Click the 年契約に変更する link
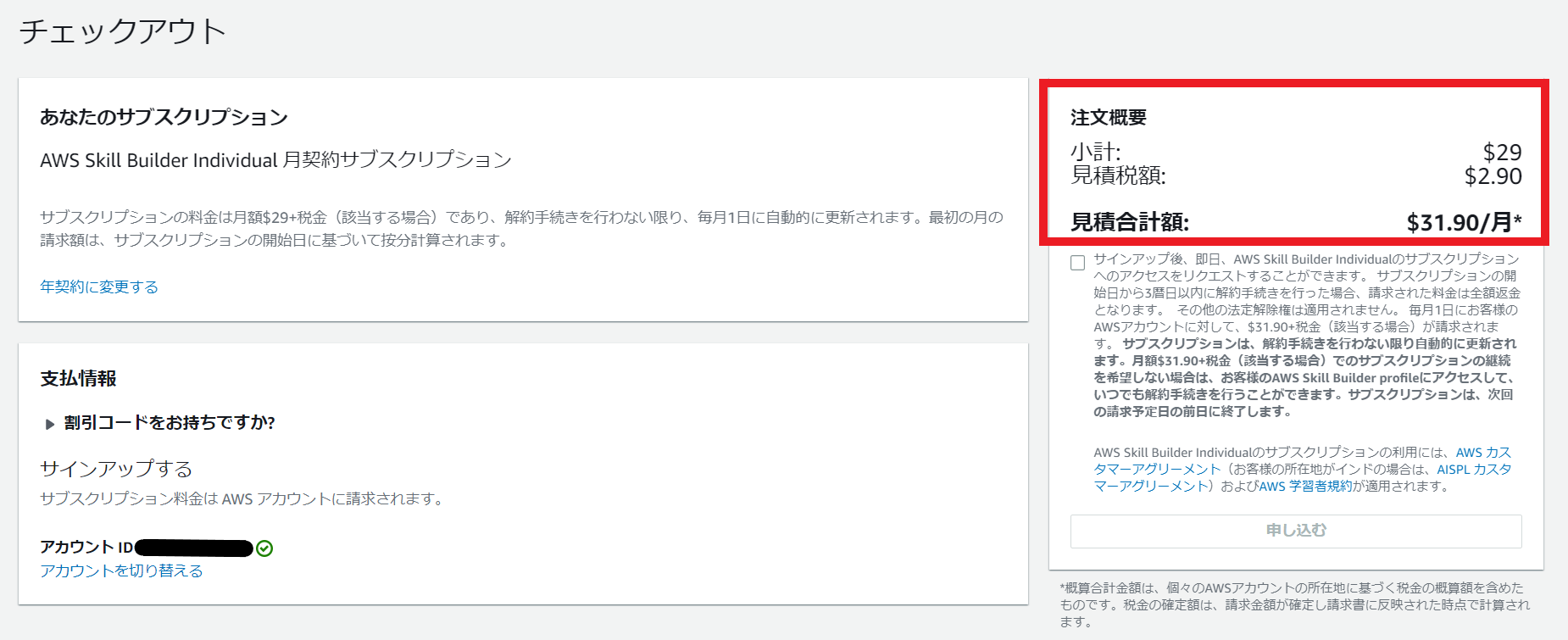 99,287
